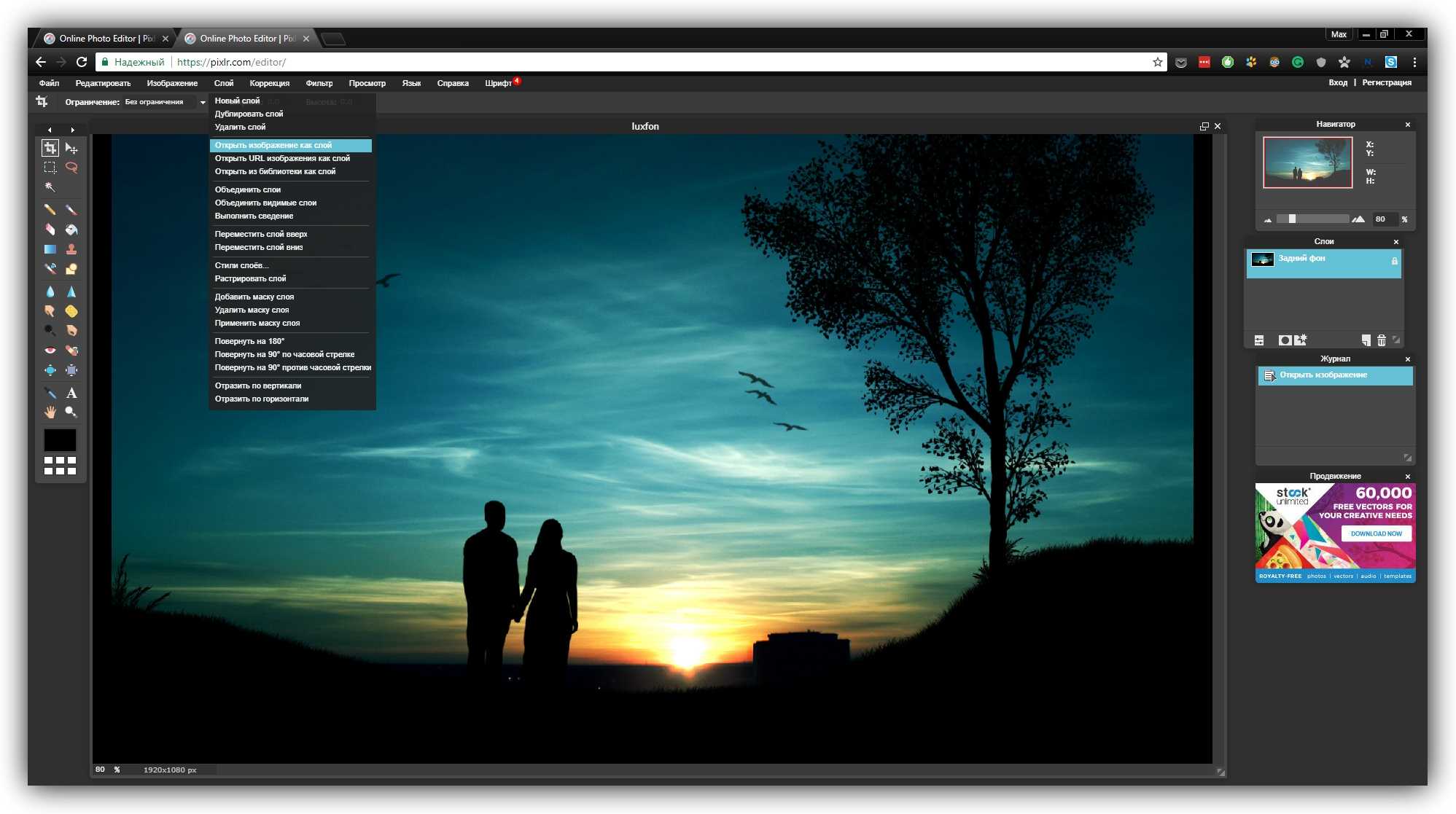Choose Открыть изображение как слой

pos(273,145)
